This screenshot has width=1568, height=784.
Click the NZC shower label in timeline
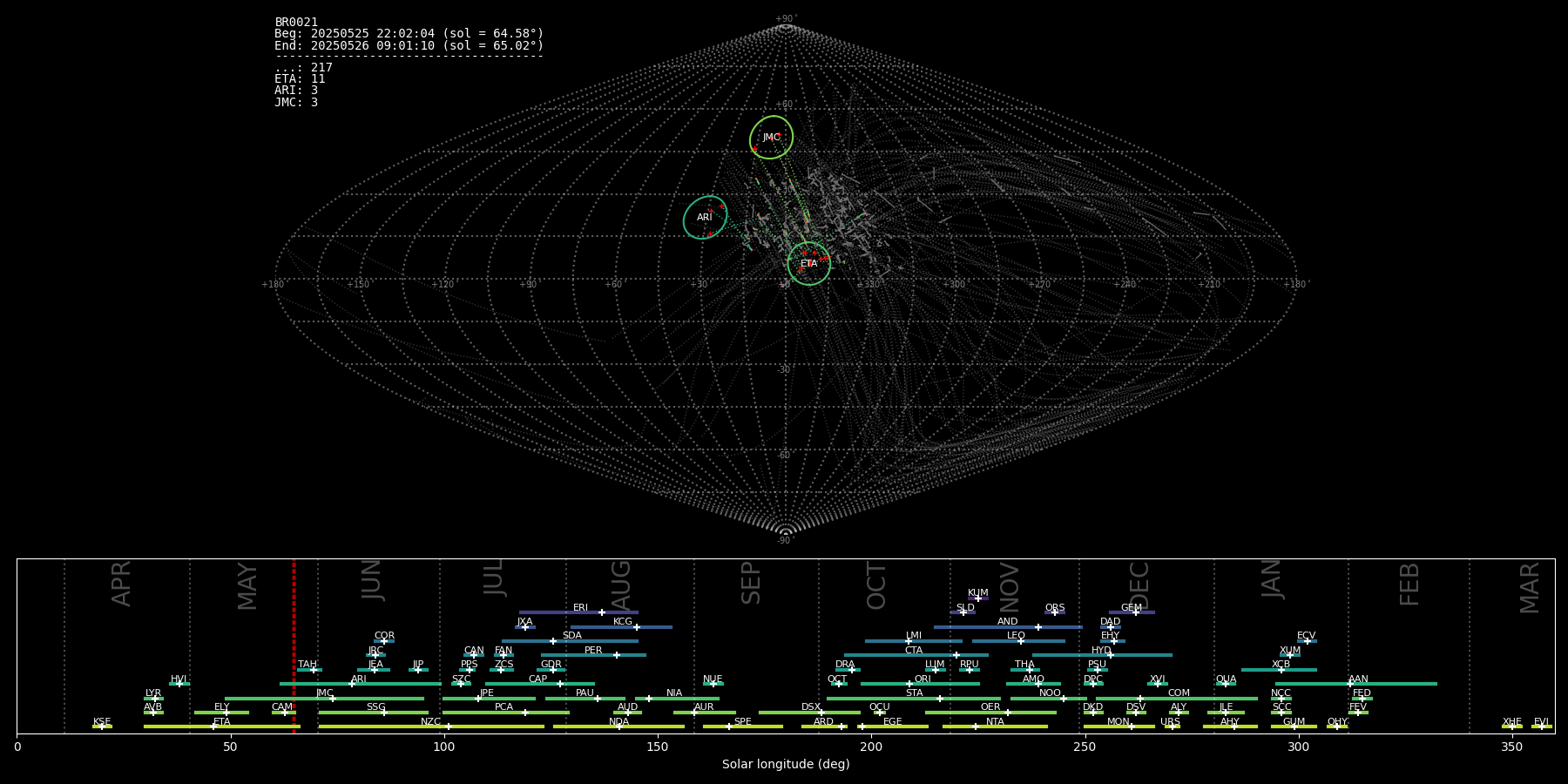click(430, 722)
